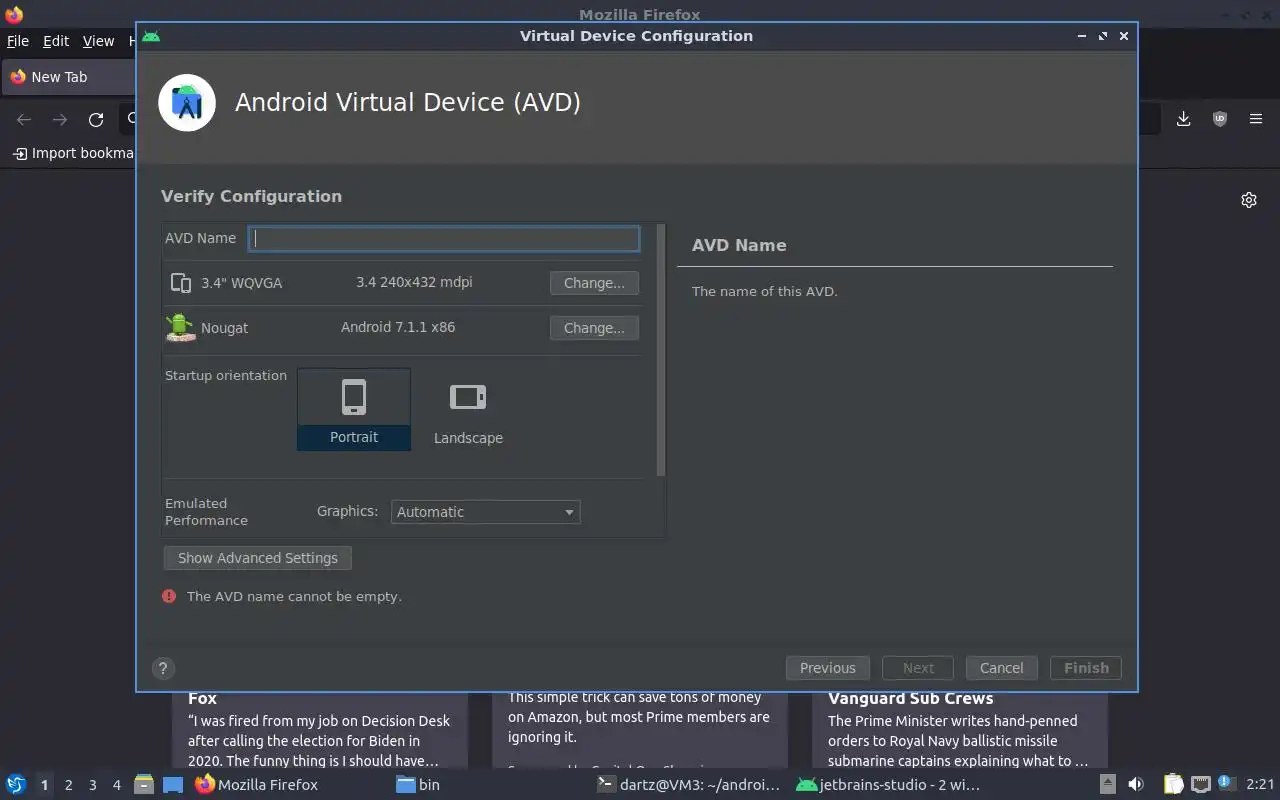Click the Android Studio AVD logo
Viewport: 1280px width, 800px height.
tap(187, 102)
